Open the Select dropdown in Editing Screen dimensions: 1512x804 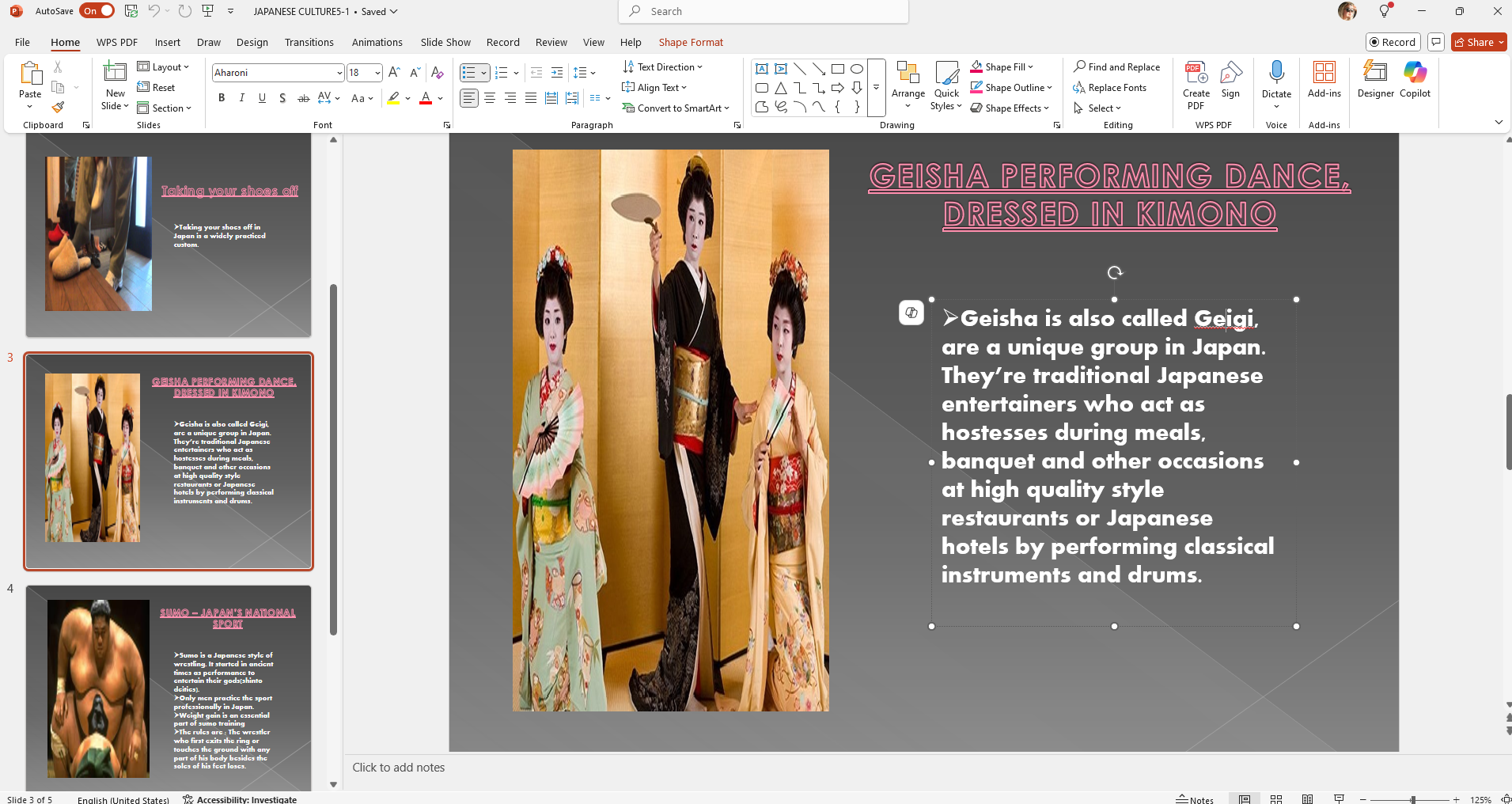coord(1098,108)
